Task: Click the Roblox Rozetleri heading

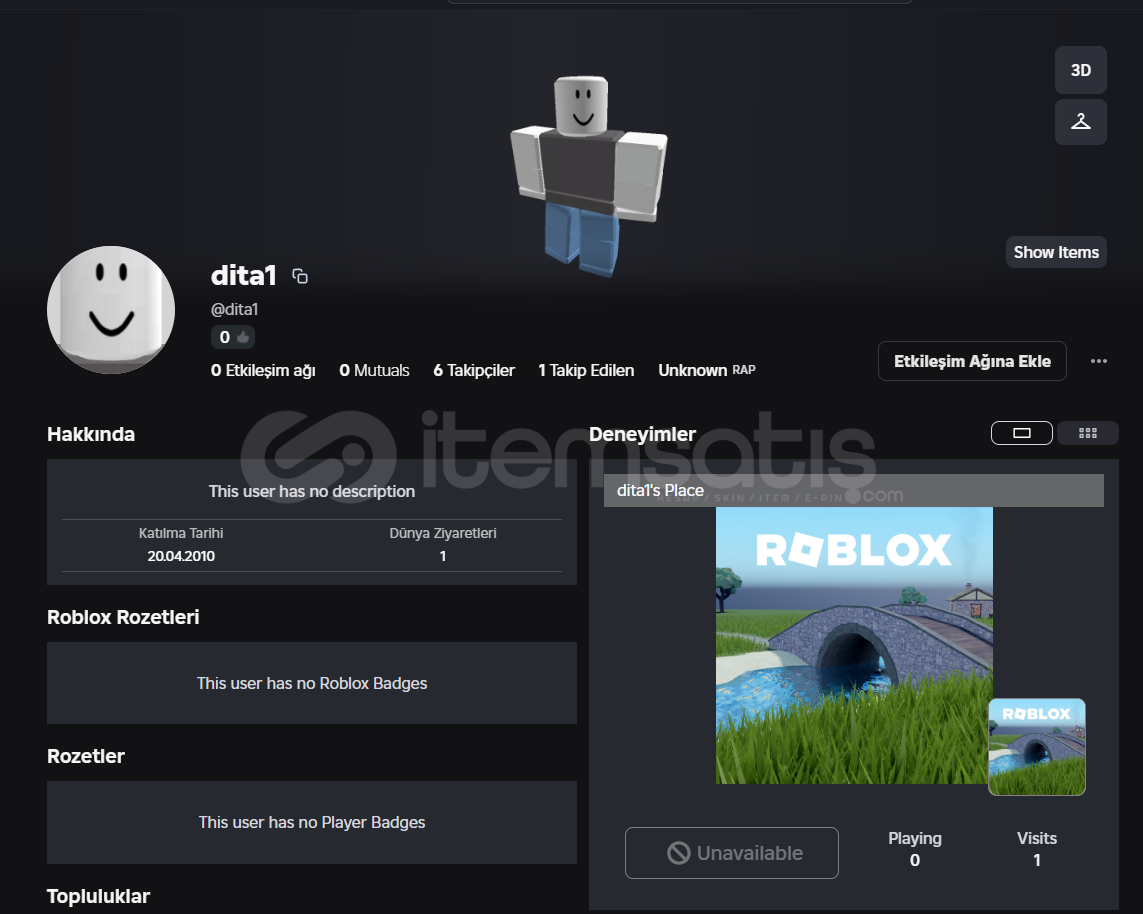Action: (123, 617)
